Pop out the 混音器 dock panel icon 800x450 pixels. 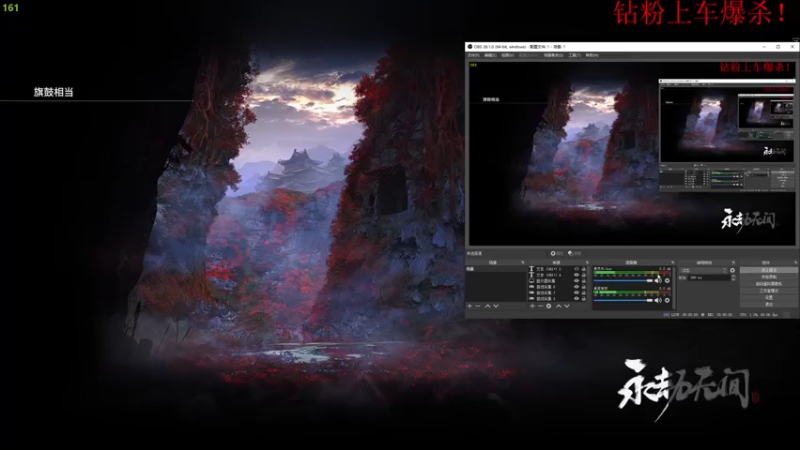click(x=672, y=262)
